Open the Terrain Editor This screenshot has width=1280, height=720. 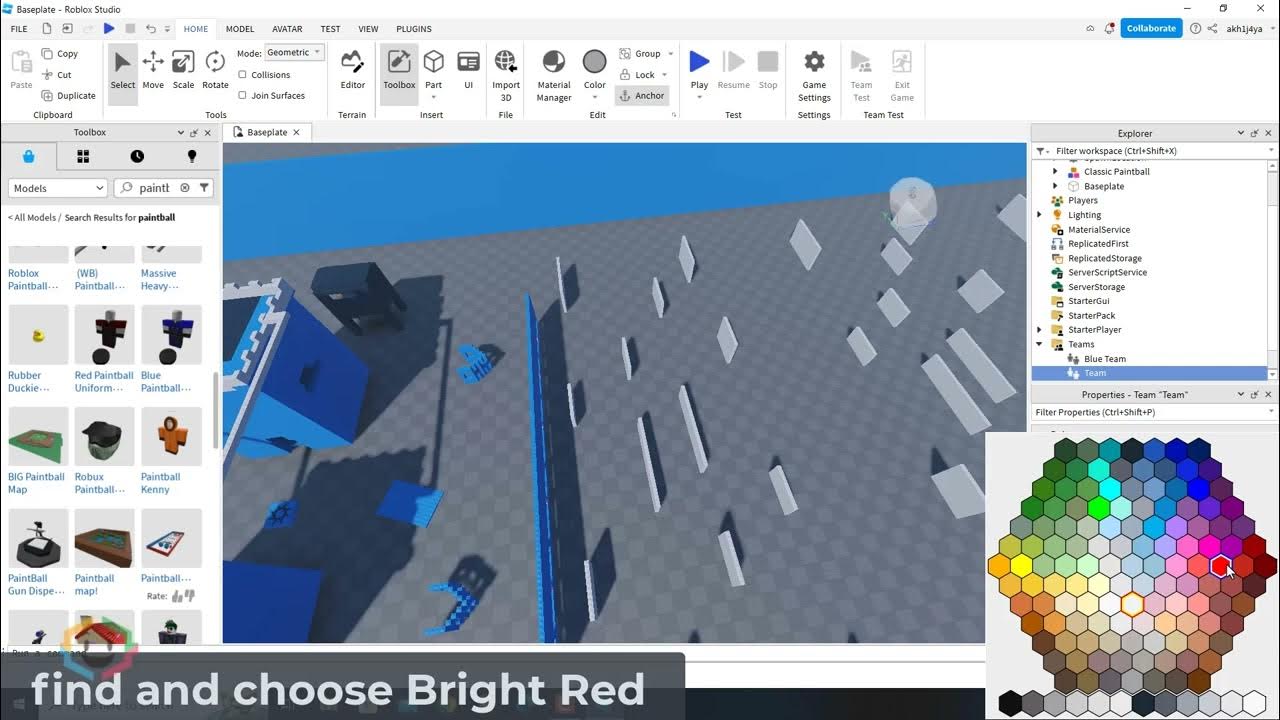(353, 70)
